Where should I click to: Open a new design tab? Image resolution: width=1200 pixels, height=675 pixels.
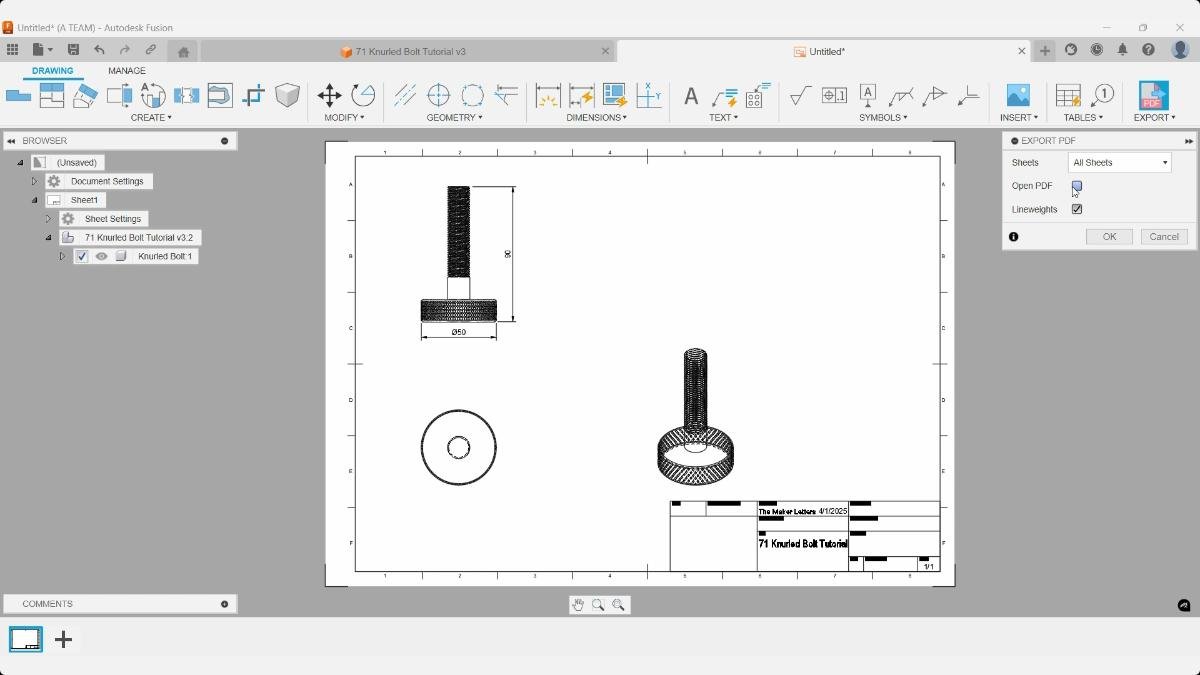tap(1044, 51)
